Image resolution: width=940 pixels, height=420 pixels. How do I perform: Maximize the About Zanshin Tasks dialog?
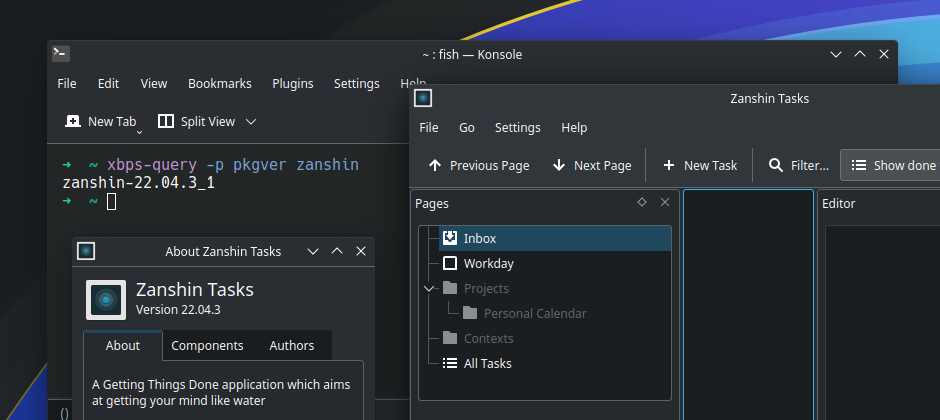coord(337,252)
